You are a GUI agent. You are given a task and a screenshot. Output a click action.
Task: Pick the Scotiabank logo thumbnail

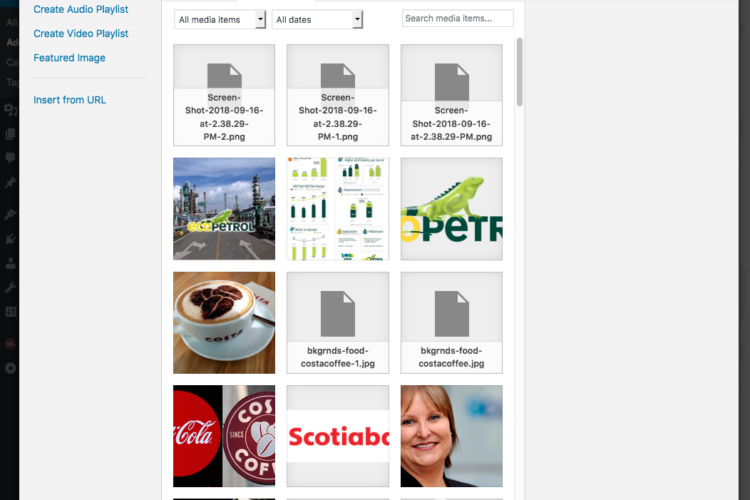338,436
